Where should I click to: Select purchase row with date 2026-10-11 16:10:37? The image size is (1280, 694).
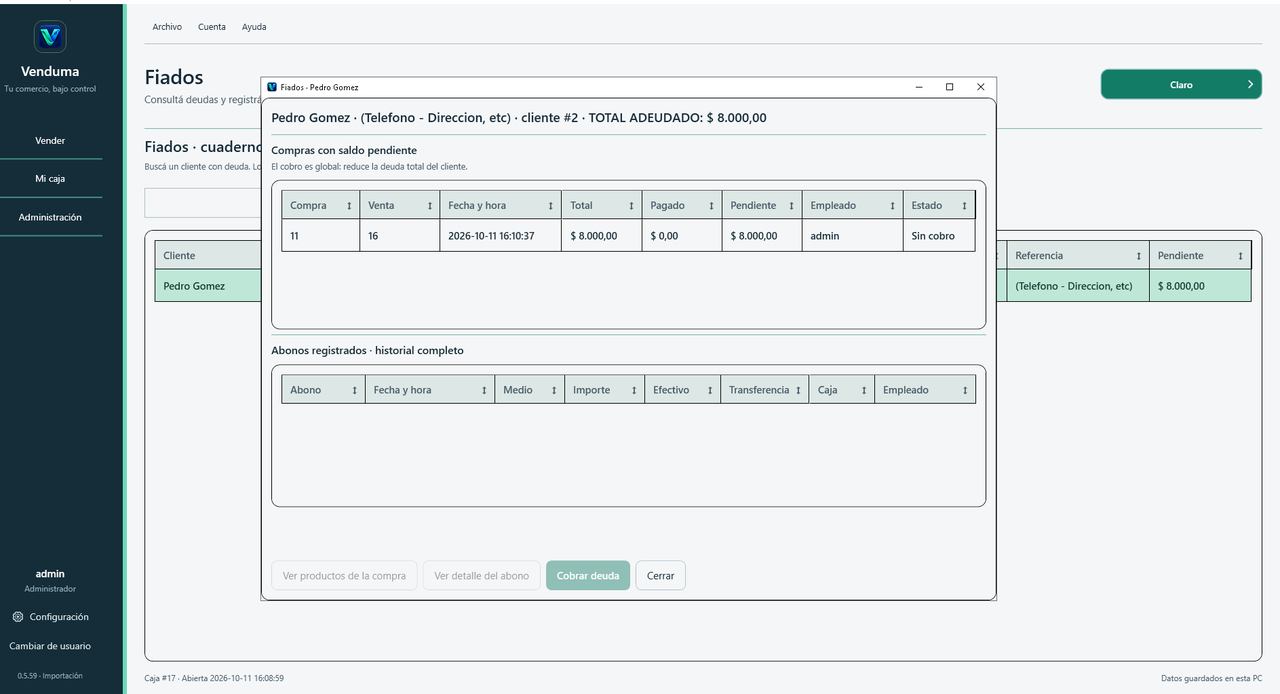(628, 236)
